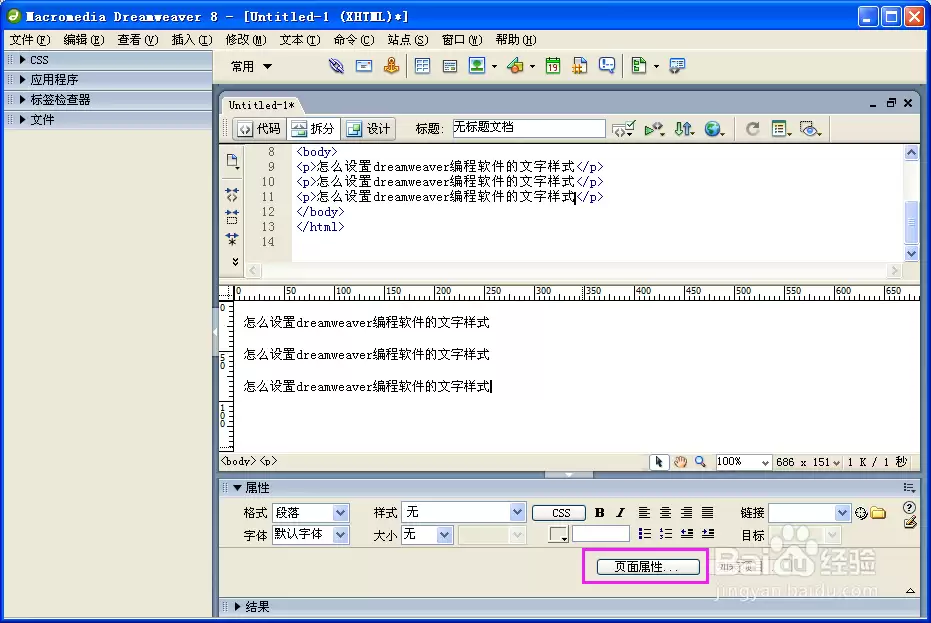Screen dimensions: 931x623
Task: Select the Untitled-1* document tab
Action: tap(262, 105)
